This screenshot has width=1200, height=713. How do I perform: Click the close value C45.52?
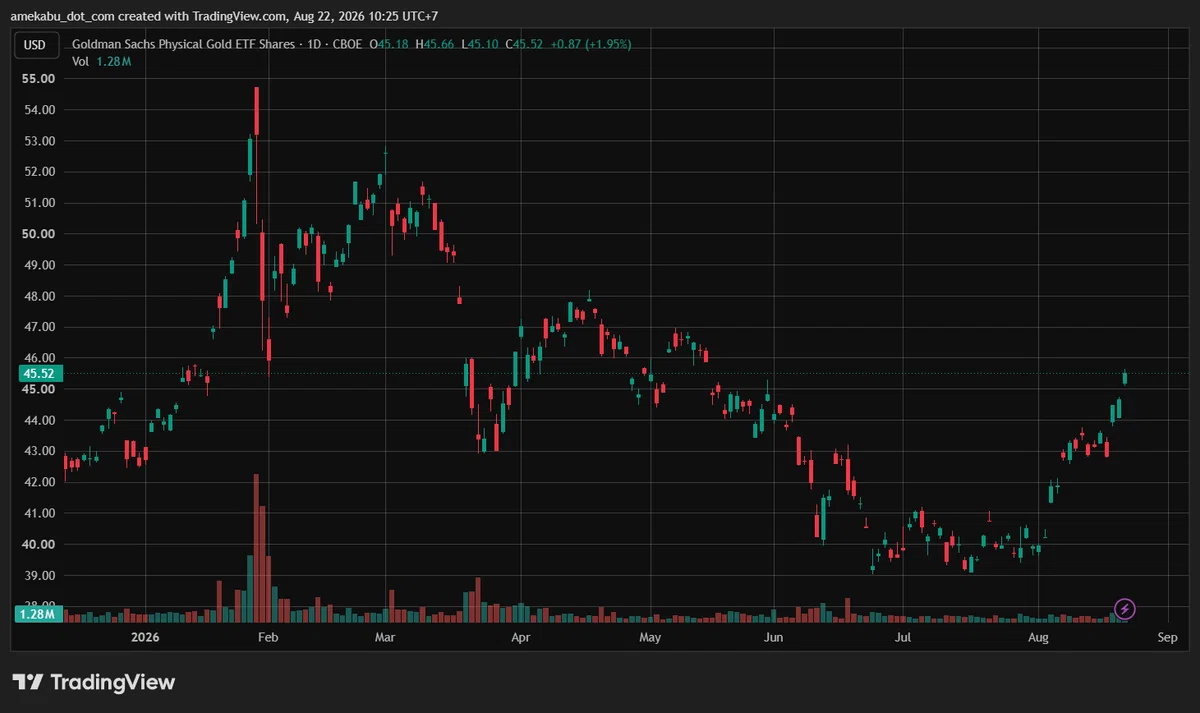point(524,44)
